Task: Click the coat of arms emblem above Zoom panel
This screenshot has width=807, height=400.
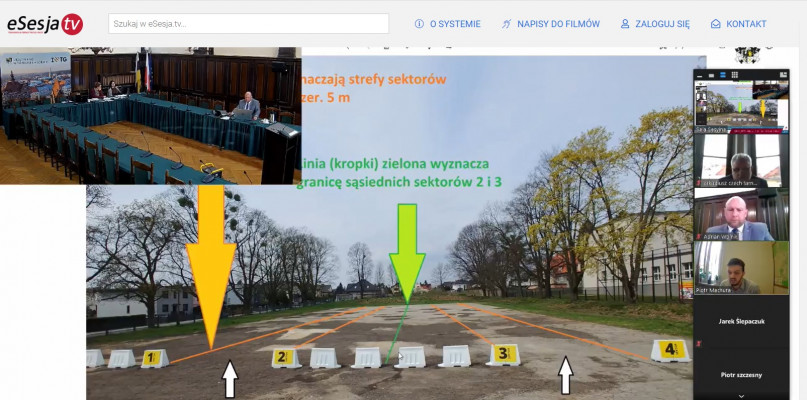Action: pyautogui.click(x=747, y=55)
